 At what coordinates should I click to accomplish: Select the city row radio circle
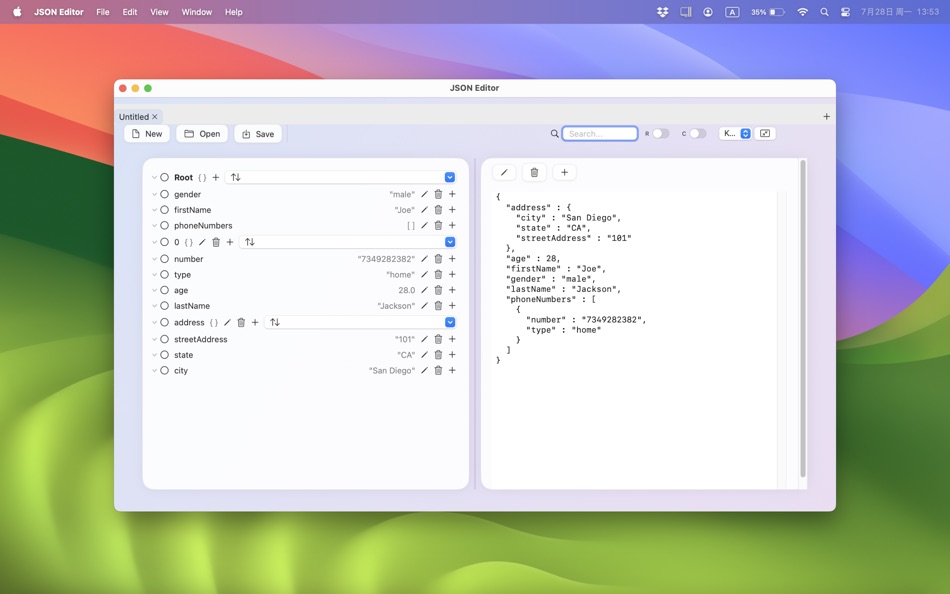click(x=164, y=370)
